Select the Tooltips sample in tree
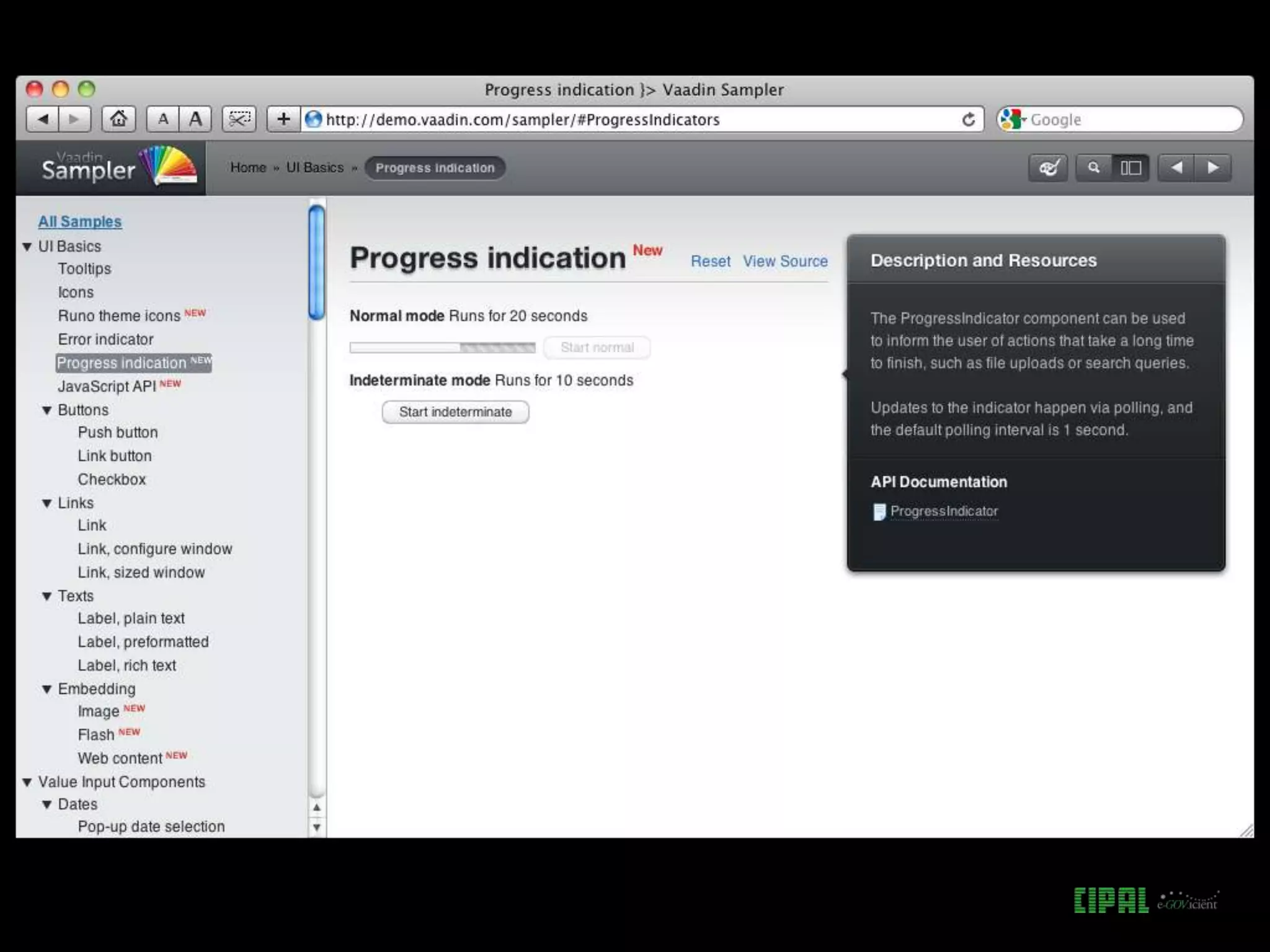1270x952 pixels. point(84,269)
